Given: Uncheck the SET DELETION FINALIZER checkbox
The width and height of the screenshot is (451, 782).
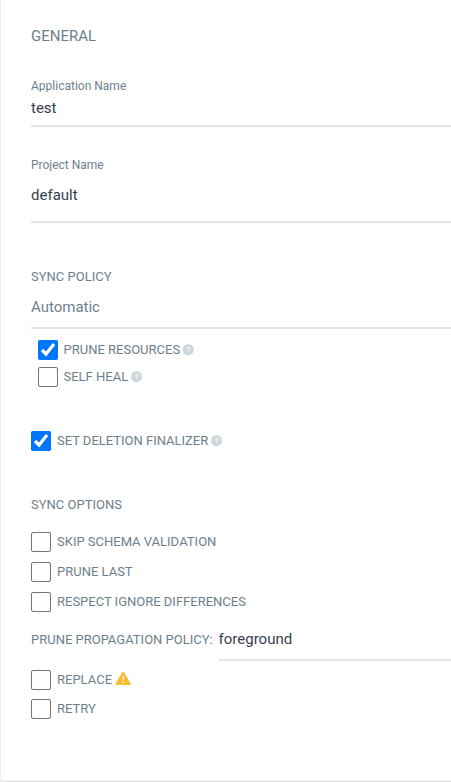Looking at the screenshot, I should click(41, 441).
